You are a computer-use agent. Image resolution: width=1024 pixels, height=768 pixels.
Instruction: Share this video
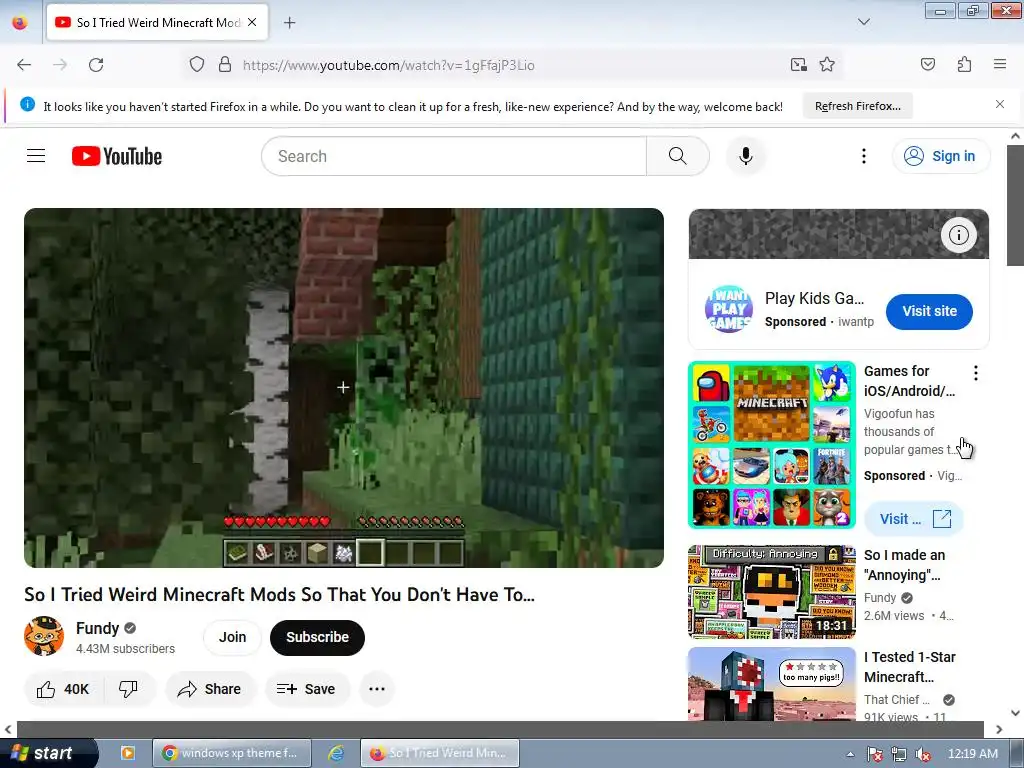click(210, 689)
